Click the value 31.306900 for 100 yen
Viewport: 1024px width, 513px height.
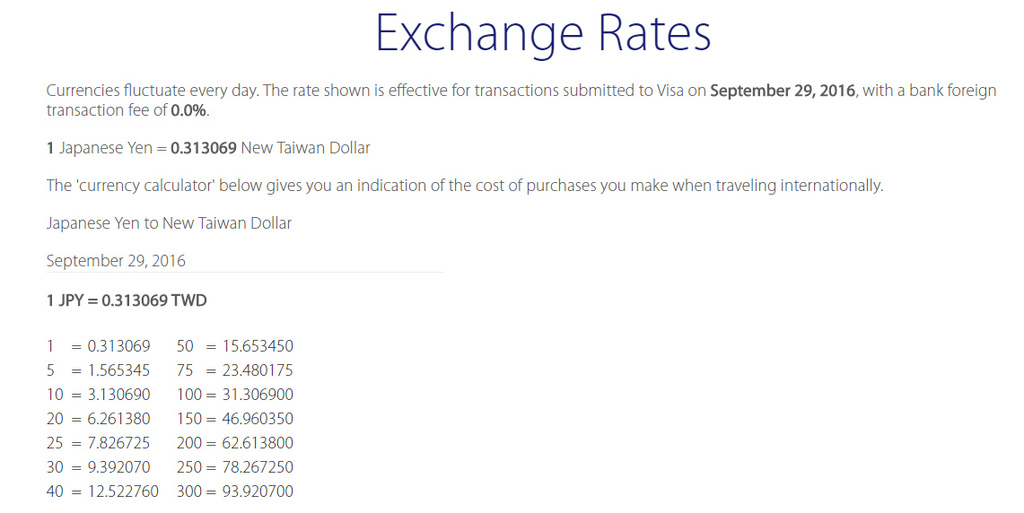[x=258, y=394]
